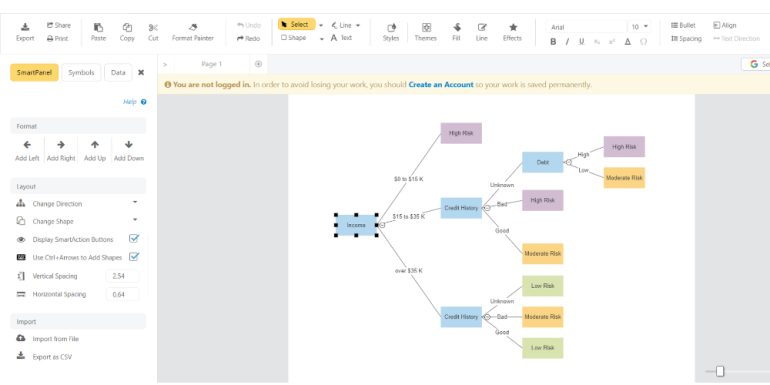
Task: Expand the Select tool dropdown arrow
Action: pyautogui.click(x=321, y=25)
